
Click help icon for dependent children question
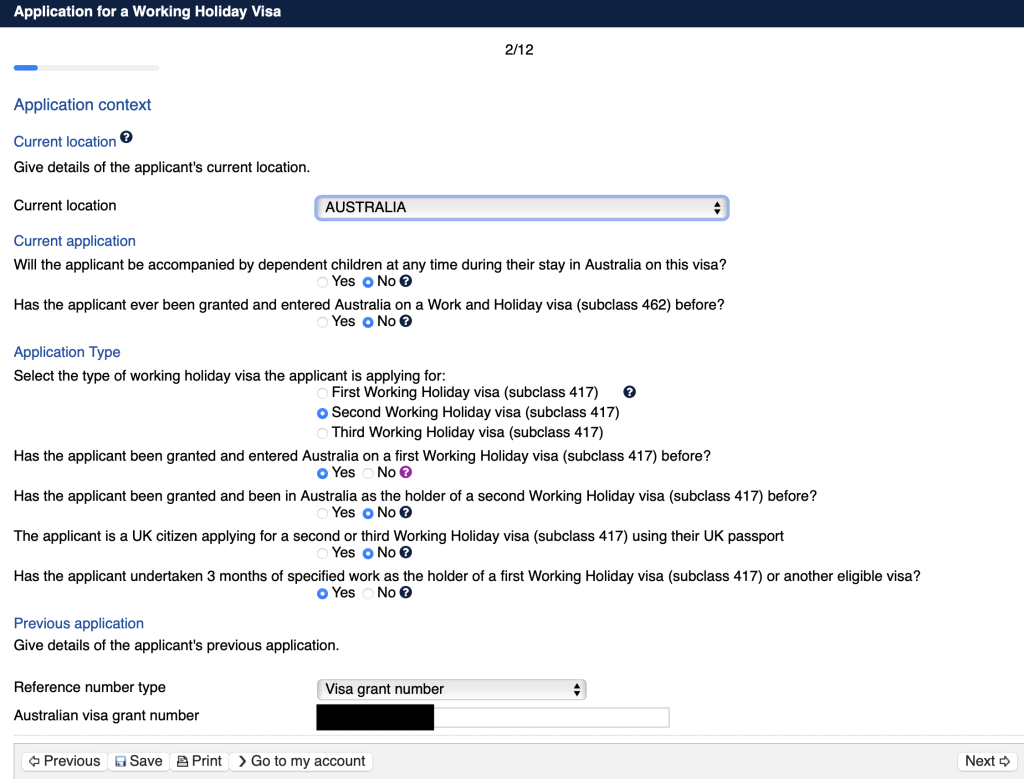click(406, 281)
